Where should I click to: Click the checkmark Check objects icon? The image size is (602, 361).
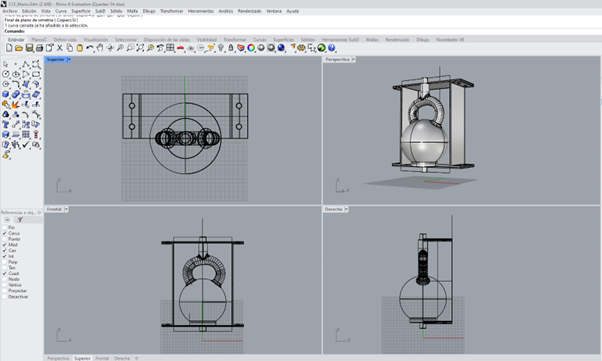tap(26, 145)
